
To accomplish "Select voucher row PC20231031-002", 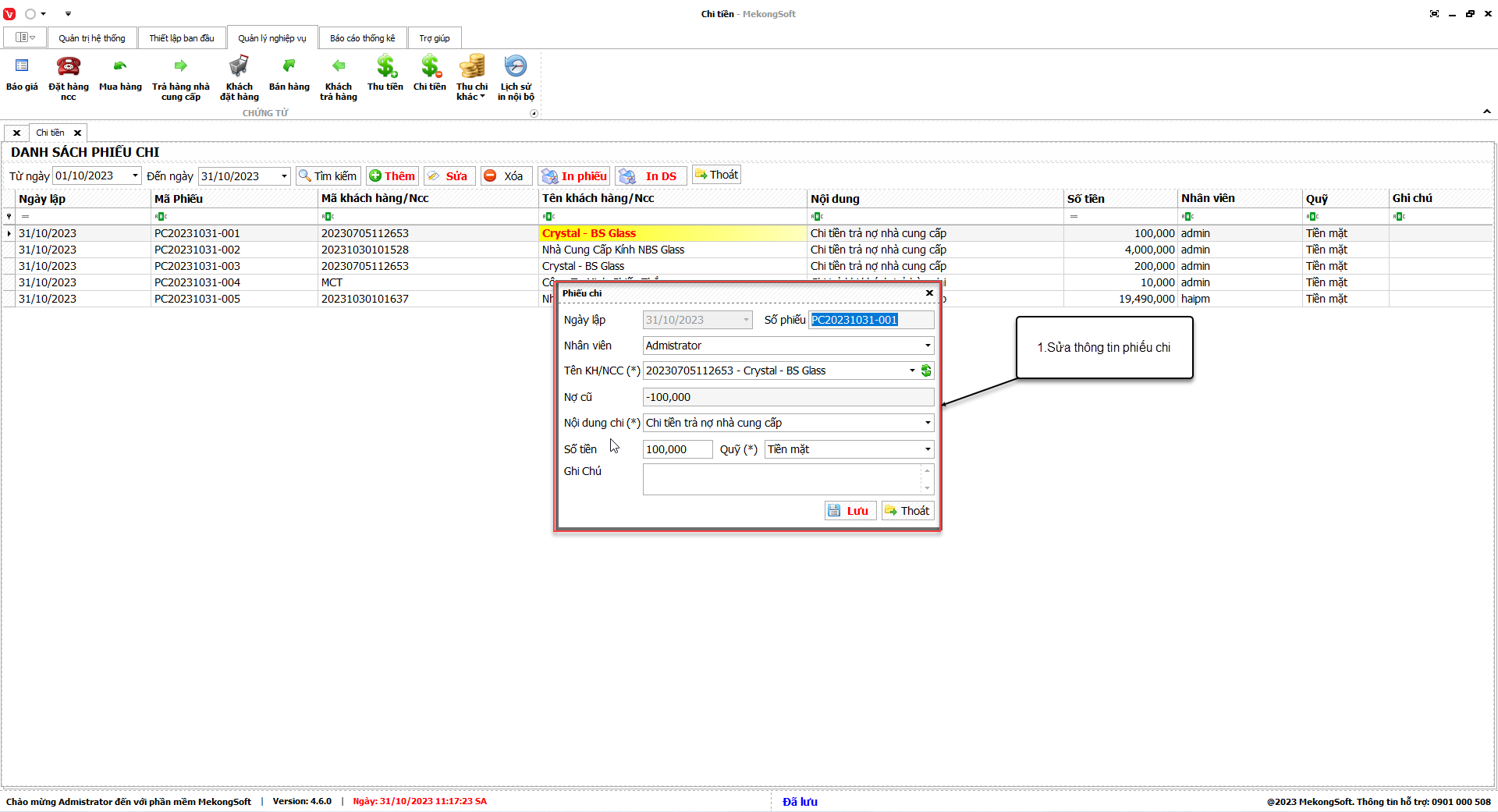I will 749,250.
